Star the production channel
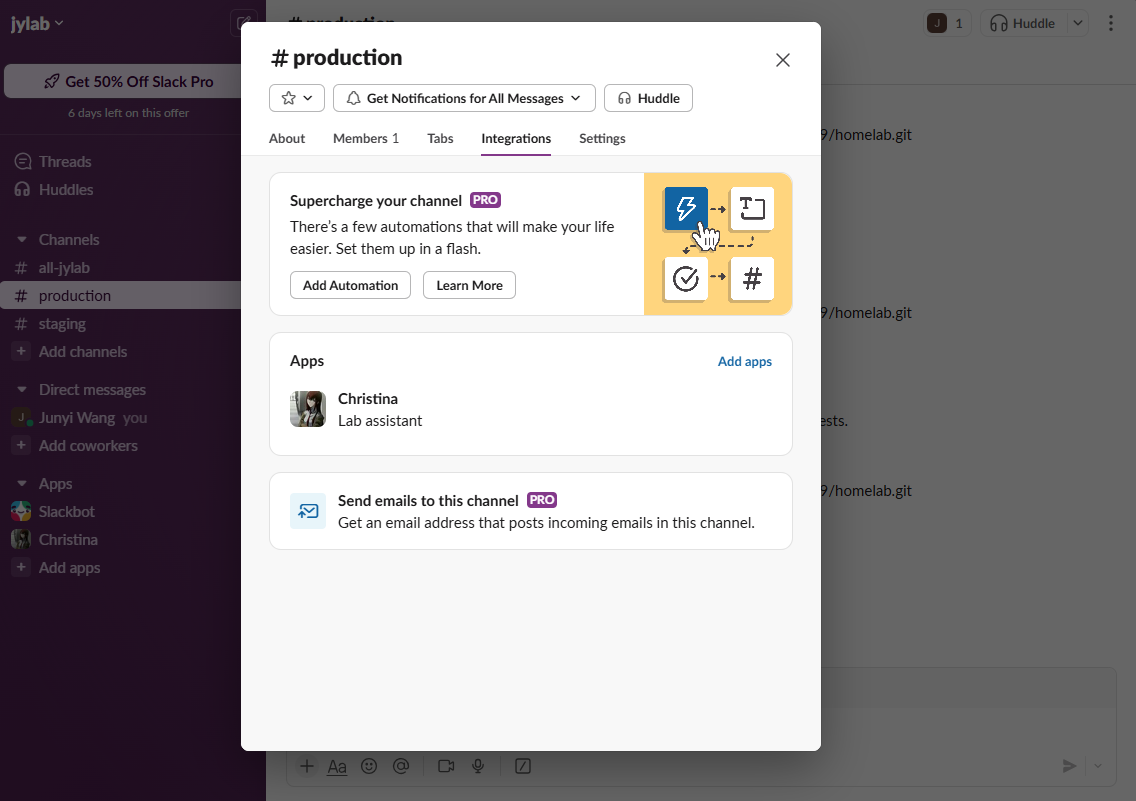The height and width of the screenshot is (801, 1136). tap(288, 98)
